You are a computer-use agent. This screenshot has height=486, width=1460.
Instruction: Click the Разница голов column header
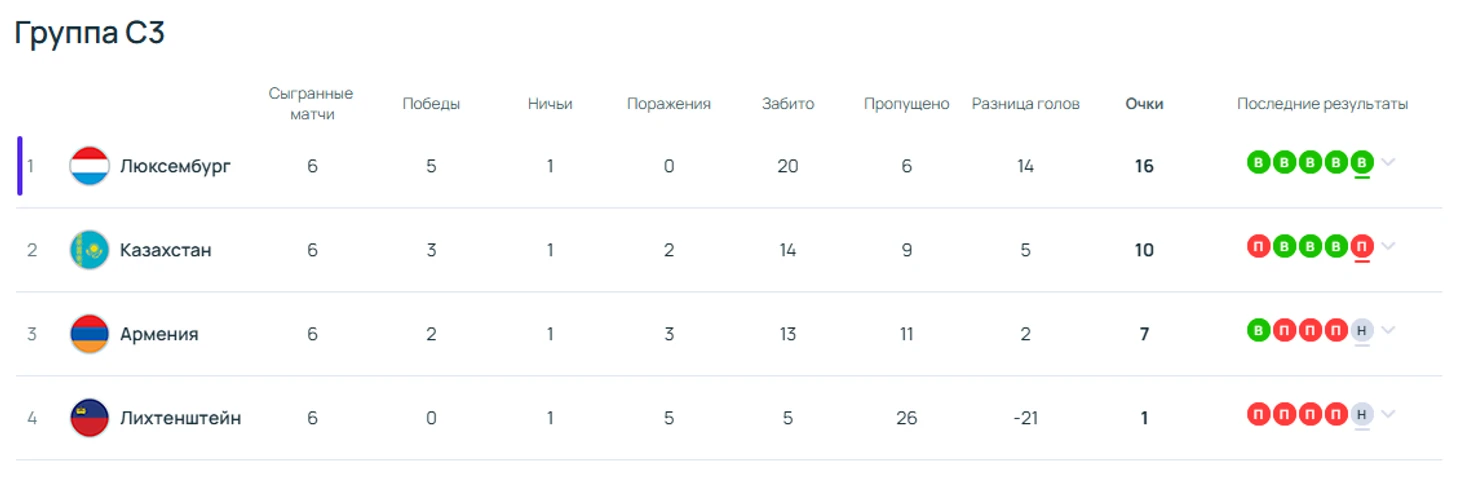[x=1025, y=104]
